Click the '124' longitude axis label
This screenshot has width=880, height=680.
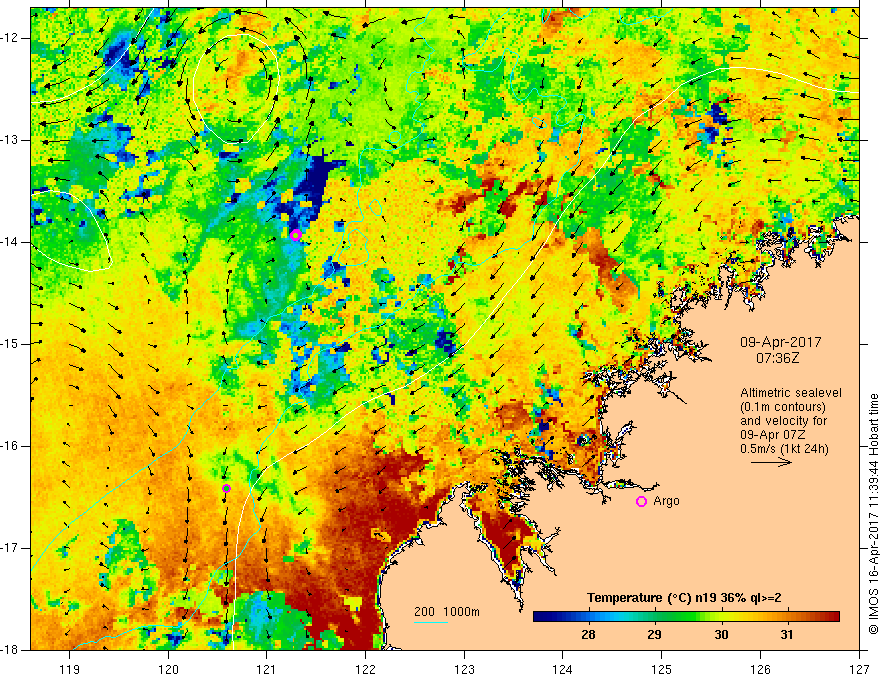tap(563, 669)
